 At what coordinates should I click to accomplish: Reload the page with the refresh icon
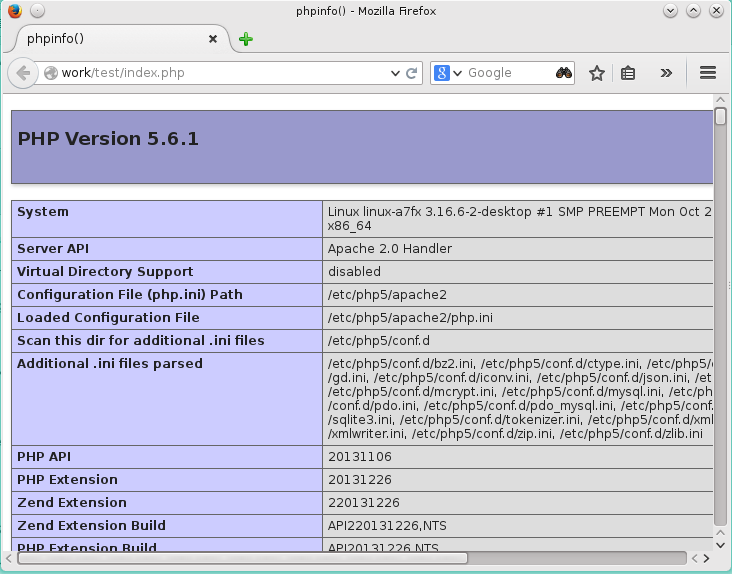pyautogui.click(x=411, y=73)
